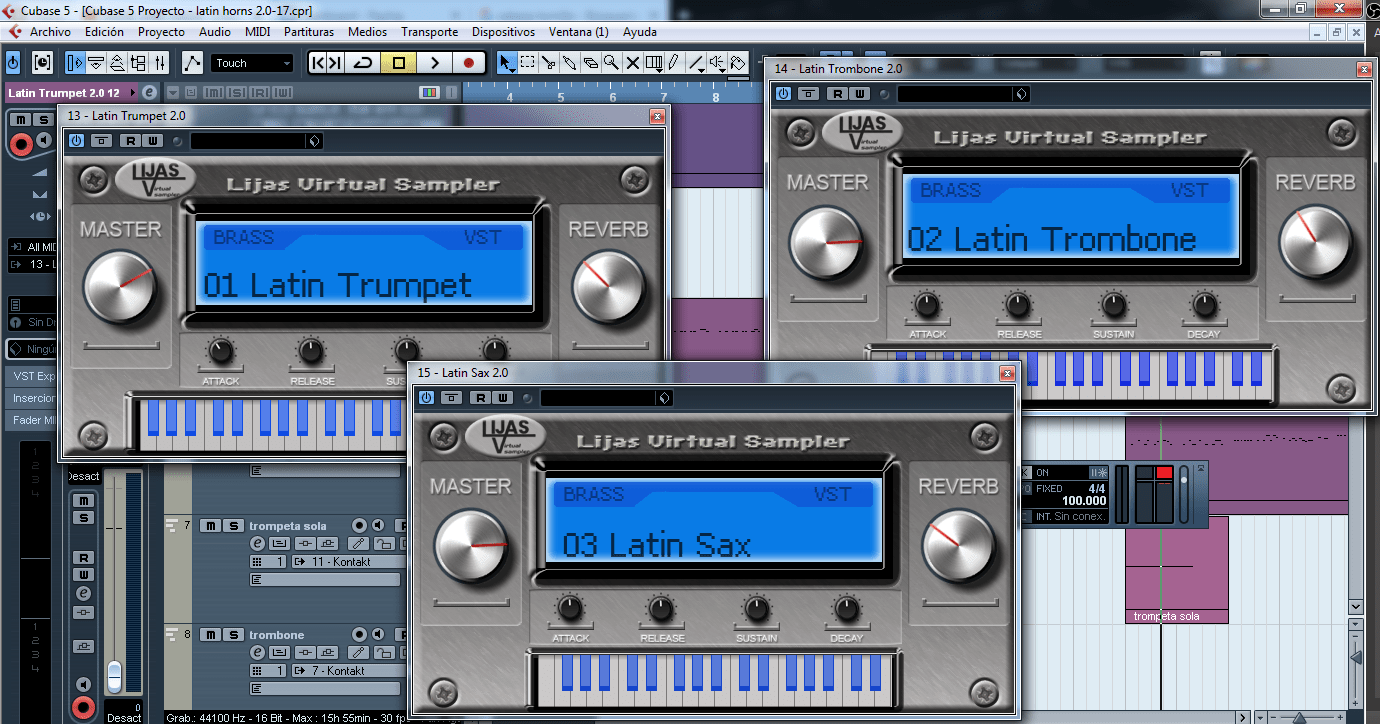
Task: Select the Glue tool in the toolbar
Action: (x=571, y=62)
